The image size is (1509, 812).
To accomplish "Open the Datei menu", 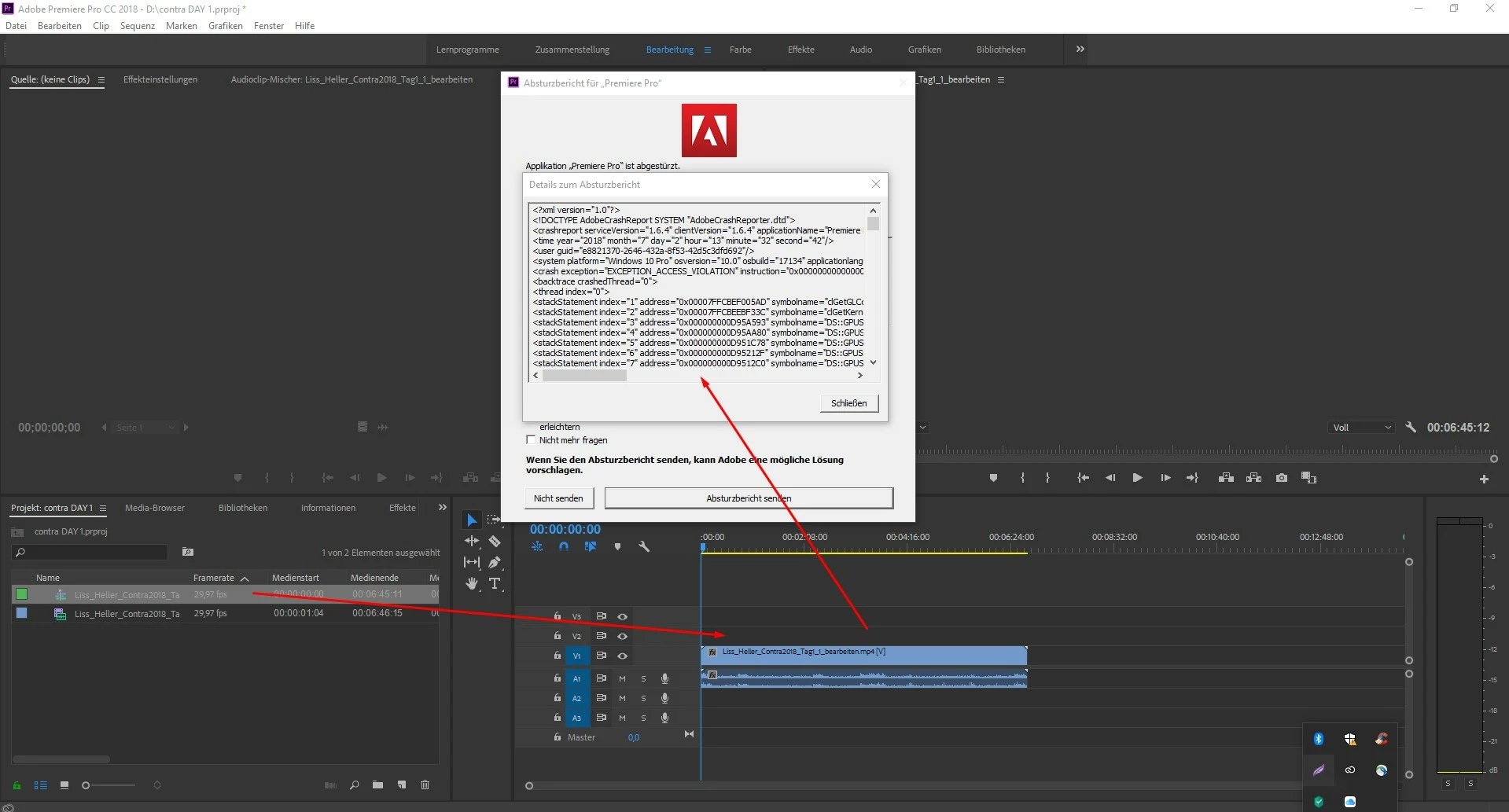I will point(16,26).
